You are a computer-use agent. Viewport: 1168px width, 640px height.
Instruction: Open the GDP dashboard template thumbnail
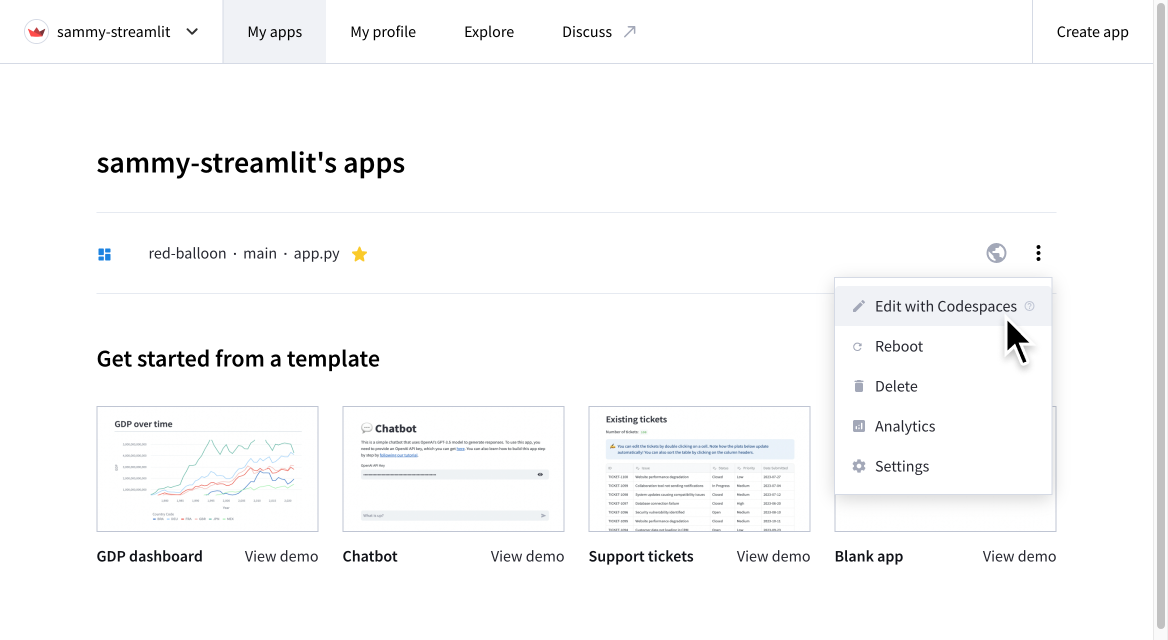(207, 468)
